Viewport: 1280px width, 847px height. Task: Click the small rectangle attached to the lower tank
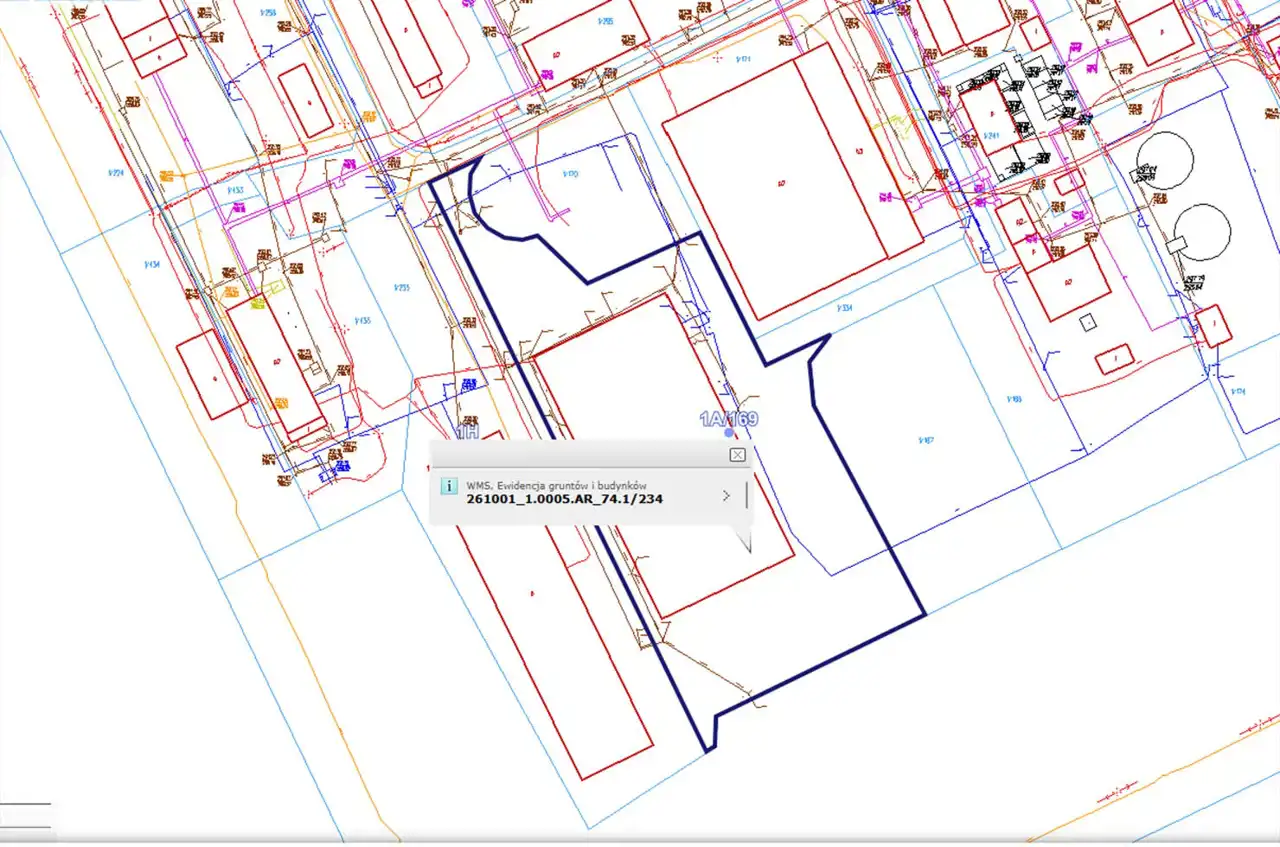pos(1177,243)
